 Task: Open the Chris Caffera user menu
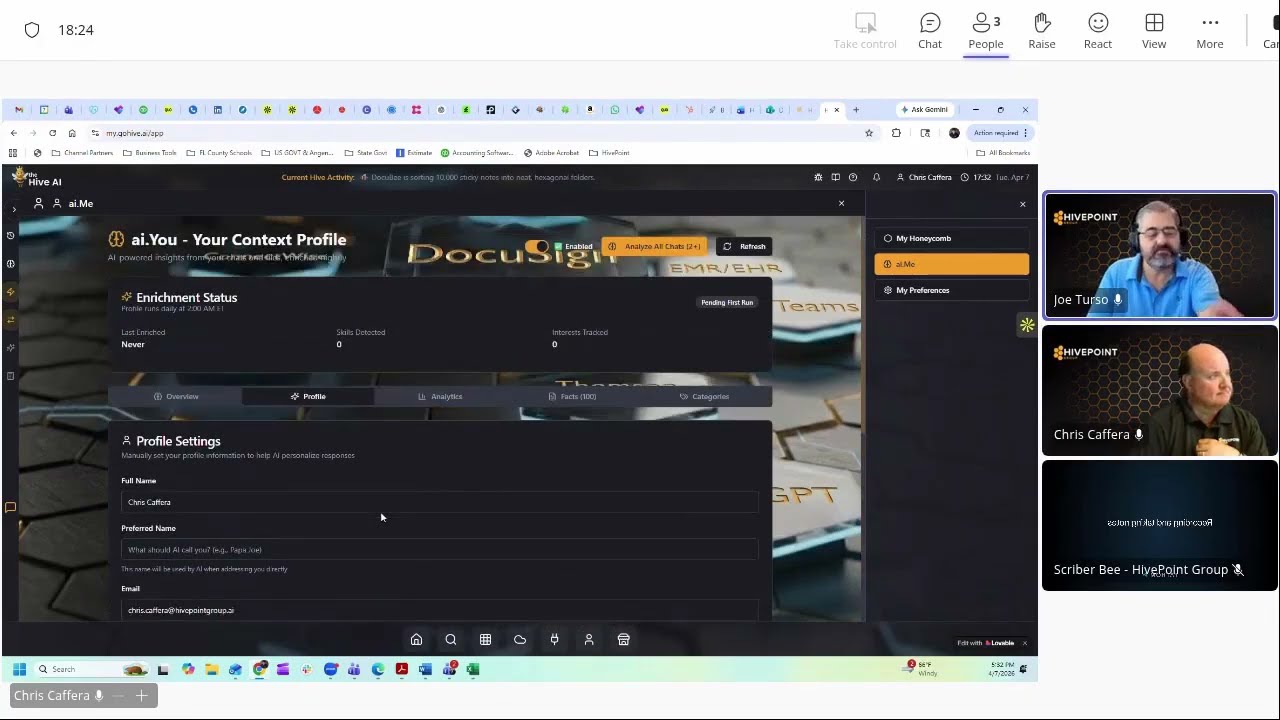(x=924, y=177)
